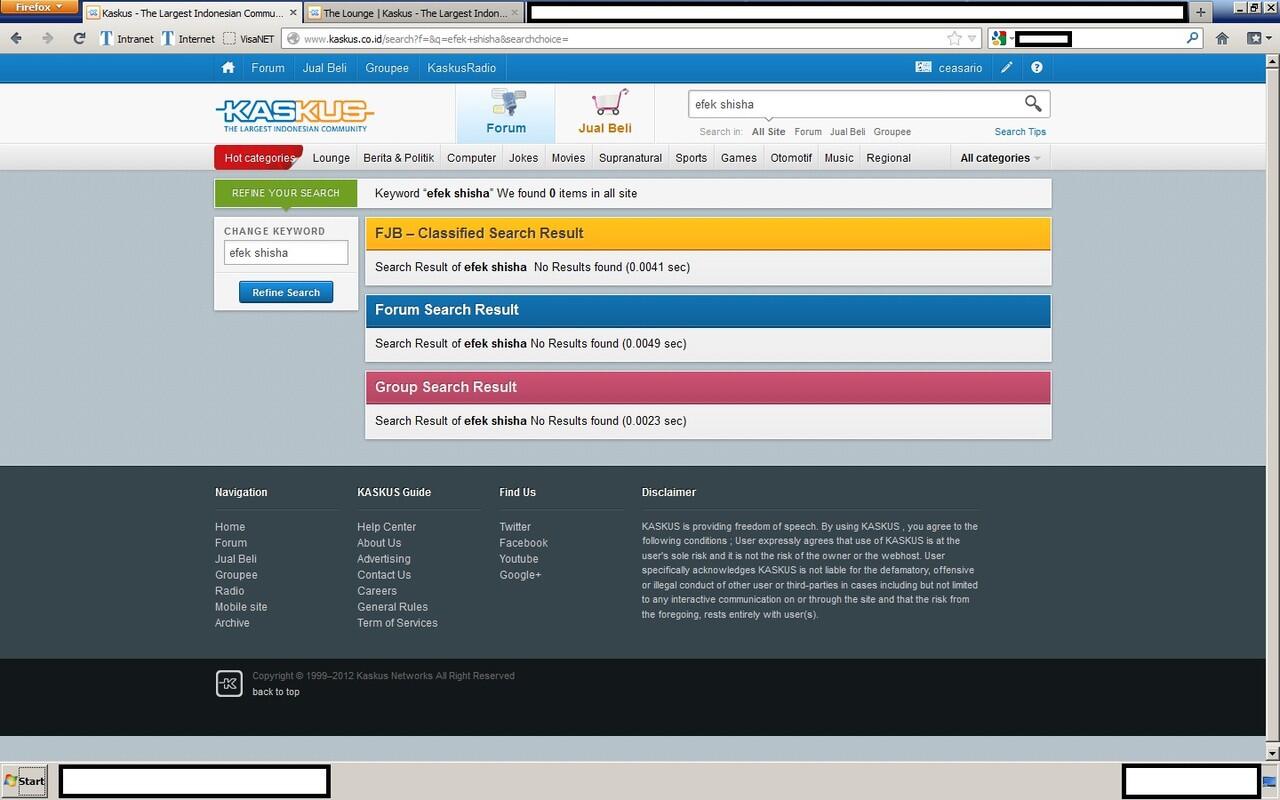Open the Movies category
The width and height of the screenshot is (1280, 800).
coord(568,158)
